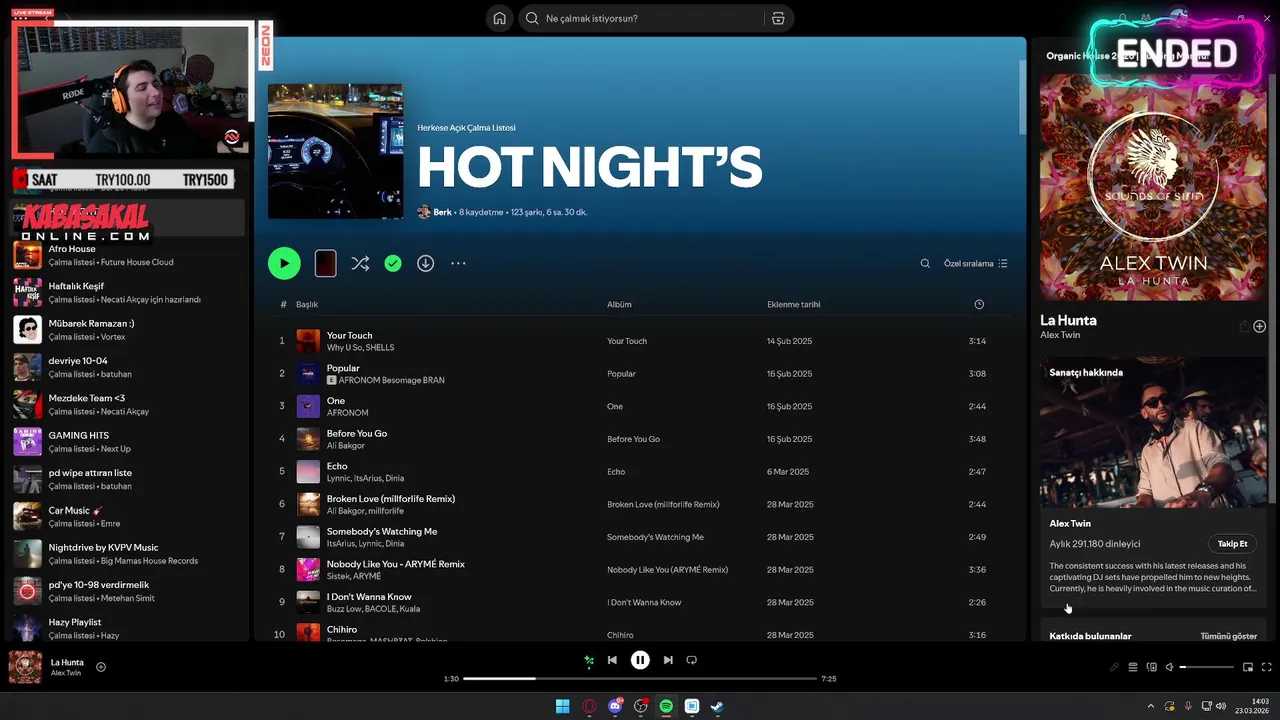Viewport: 1280px width, 720px height.
Task: Add current song via plus circle in bottom bar
Action: click(101, 667)
